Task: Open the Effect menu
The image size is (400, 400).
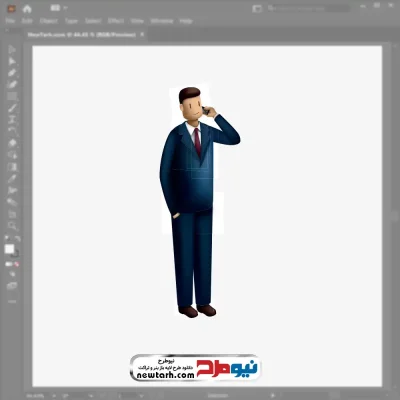Action: pos(116,21)
